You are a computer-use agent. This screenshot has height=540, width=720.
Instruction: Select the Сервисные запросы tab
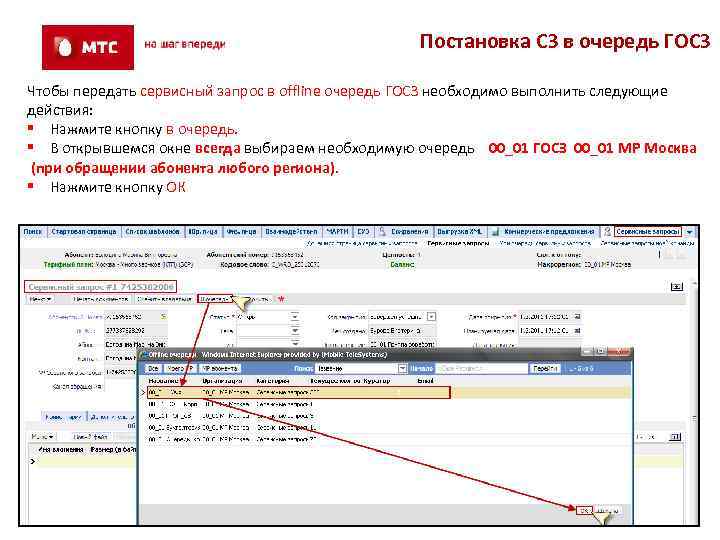[x=648, y=231]
